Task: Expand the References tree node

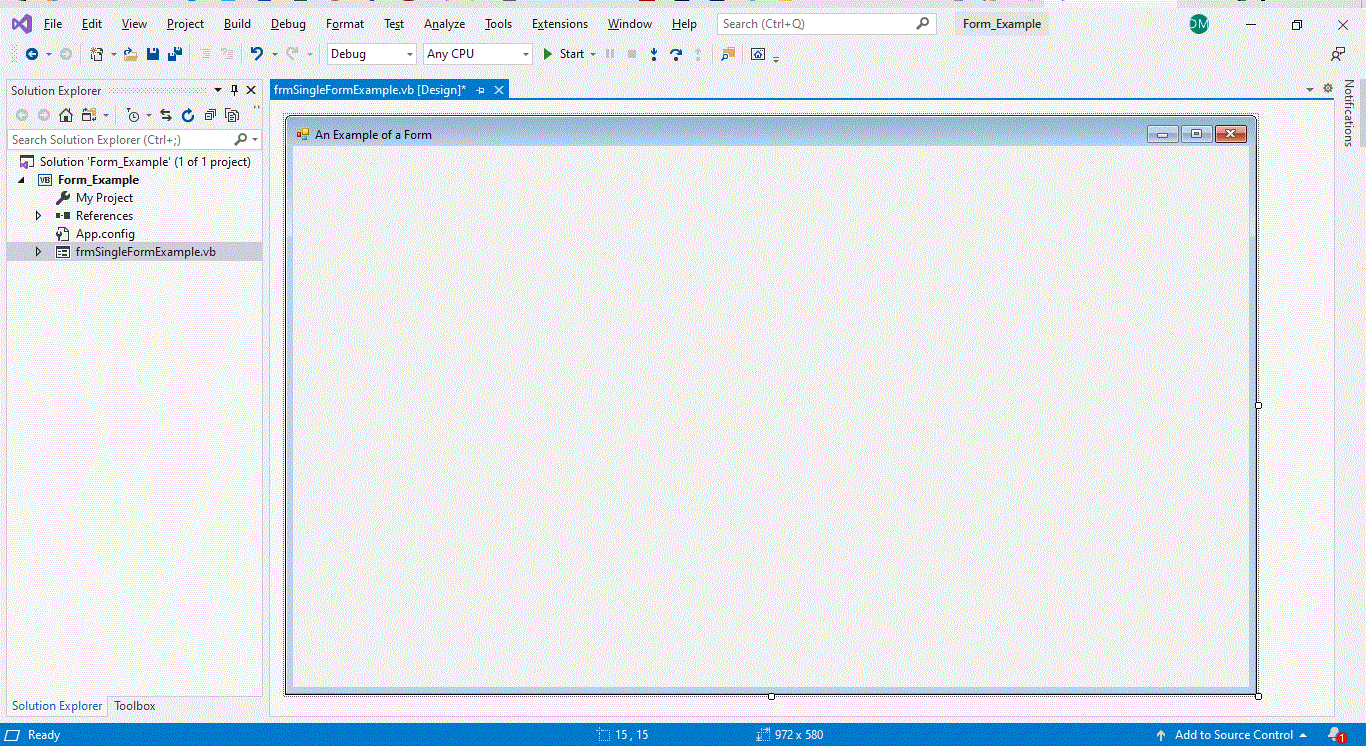Action: pos(39,216)
